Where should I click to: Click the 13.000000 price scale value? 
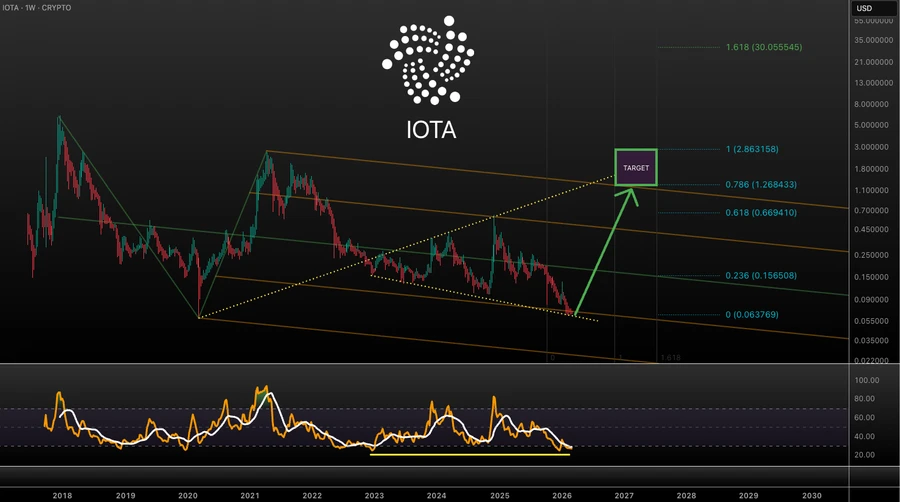(x=874, y=83)
